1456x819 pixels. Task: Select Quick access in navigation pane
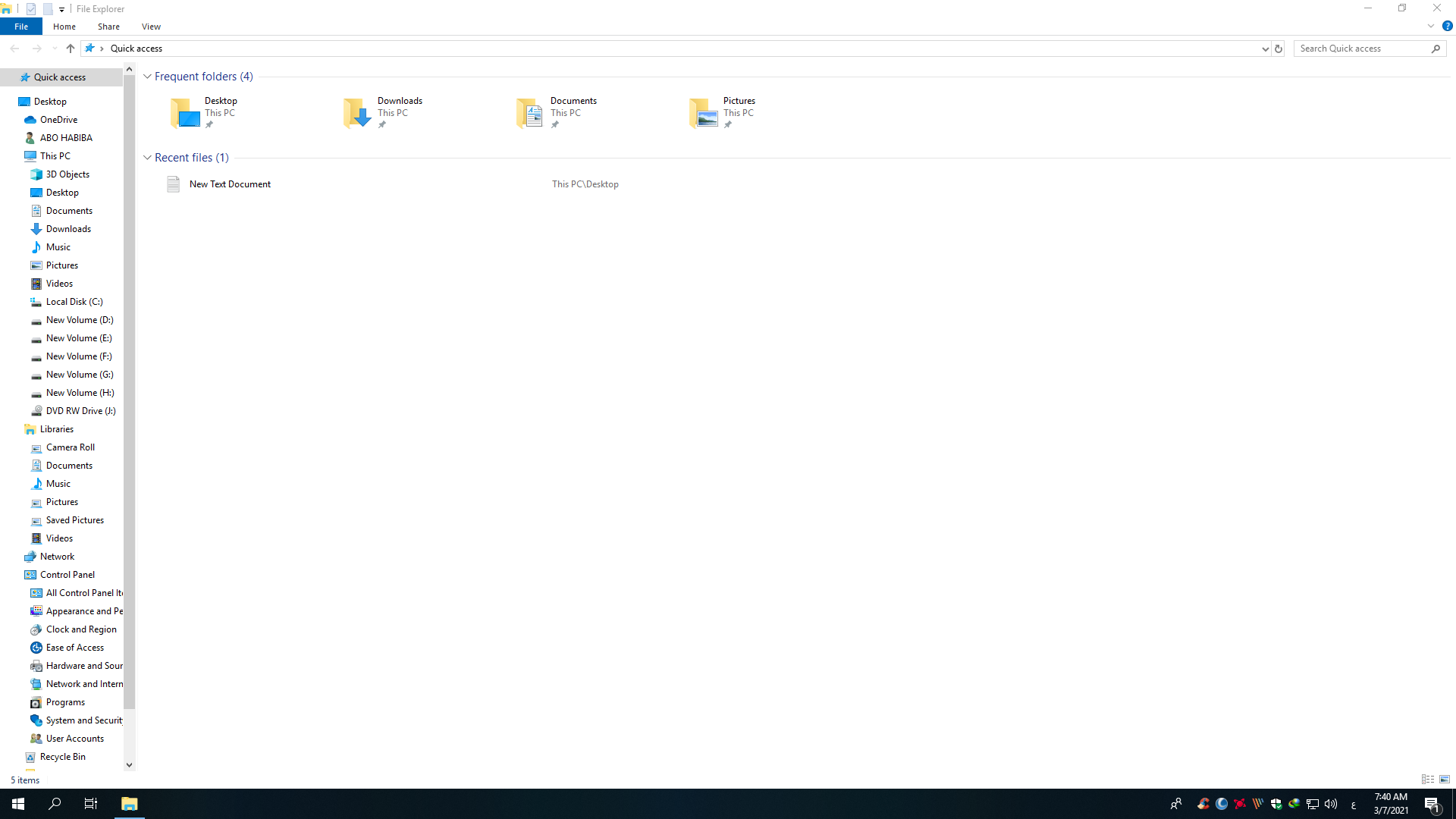click(x=60, y=77)
